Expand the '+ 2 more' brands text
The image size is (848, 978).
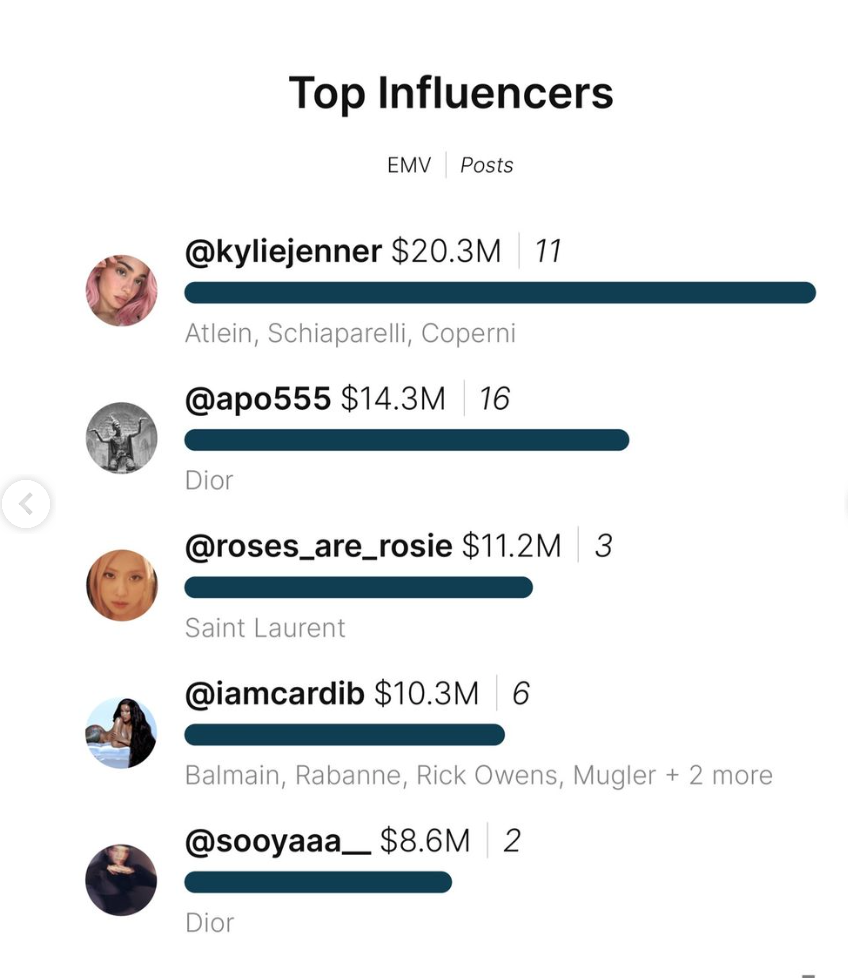(720, 775)
